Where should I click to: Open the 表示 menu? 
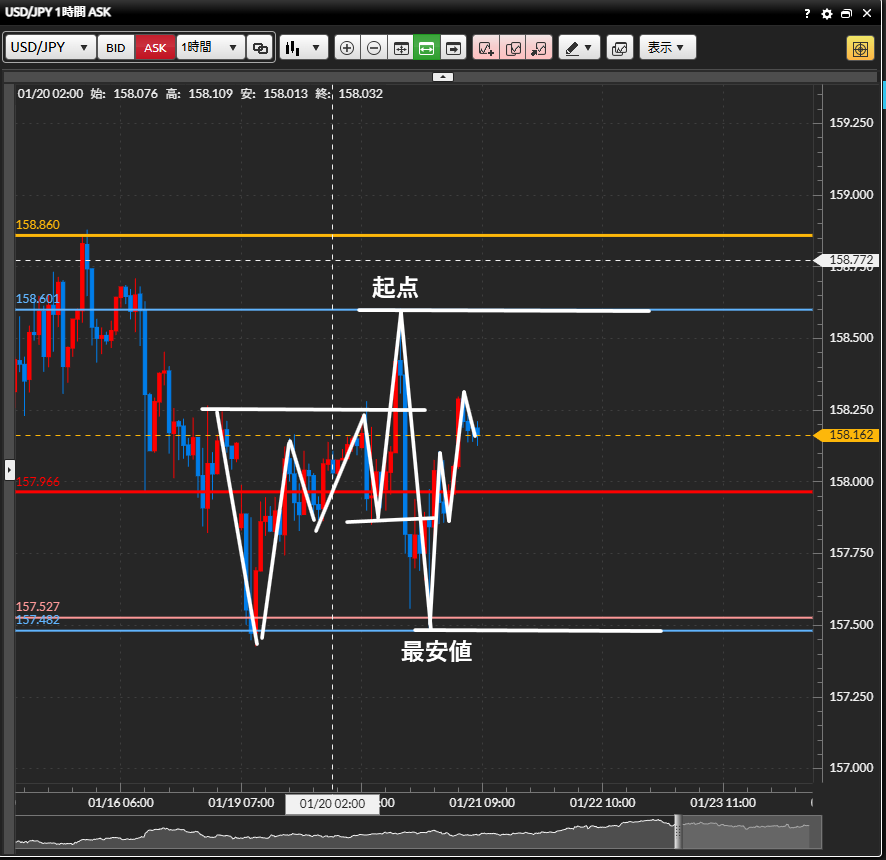pyautogui.click(x=667, y=48)
